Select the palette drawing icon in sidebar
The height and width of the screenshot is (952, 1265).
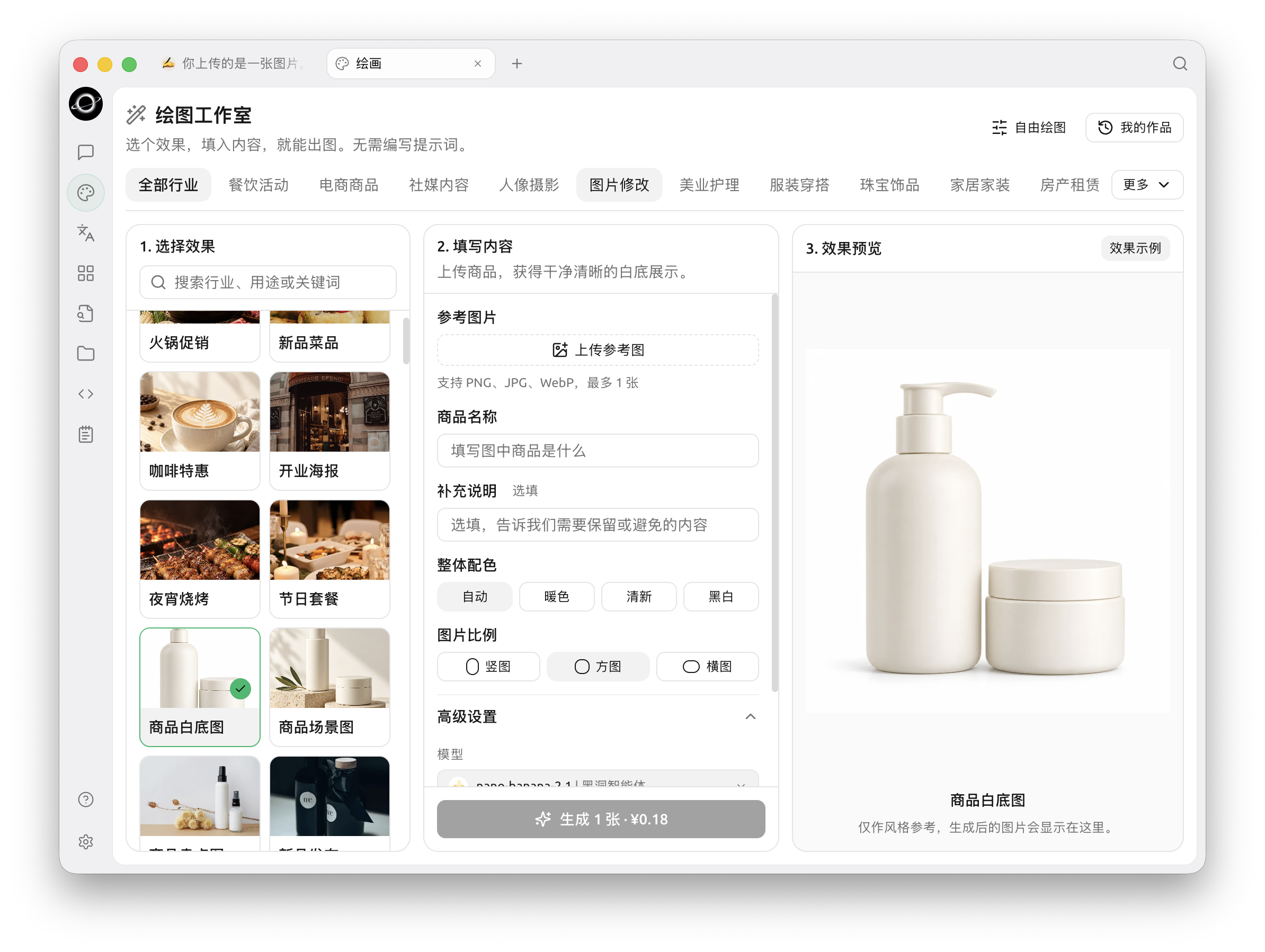pyautogui.click(x=86, y=193)
